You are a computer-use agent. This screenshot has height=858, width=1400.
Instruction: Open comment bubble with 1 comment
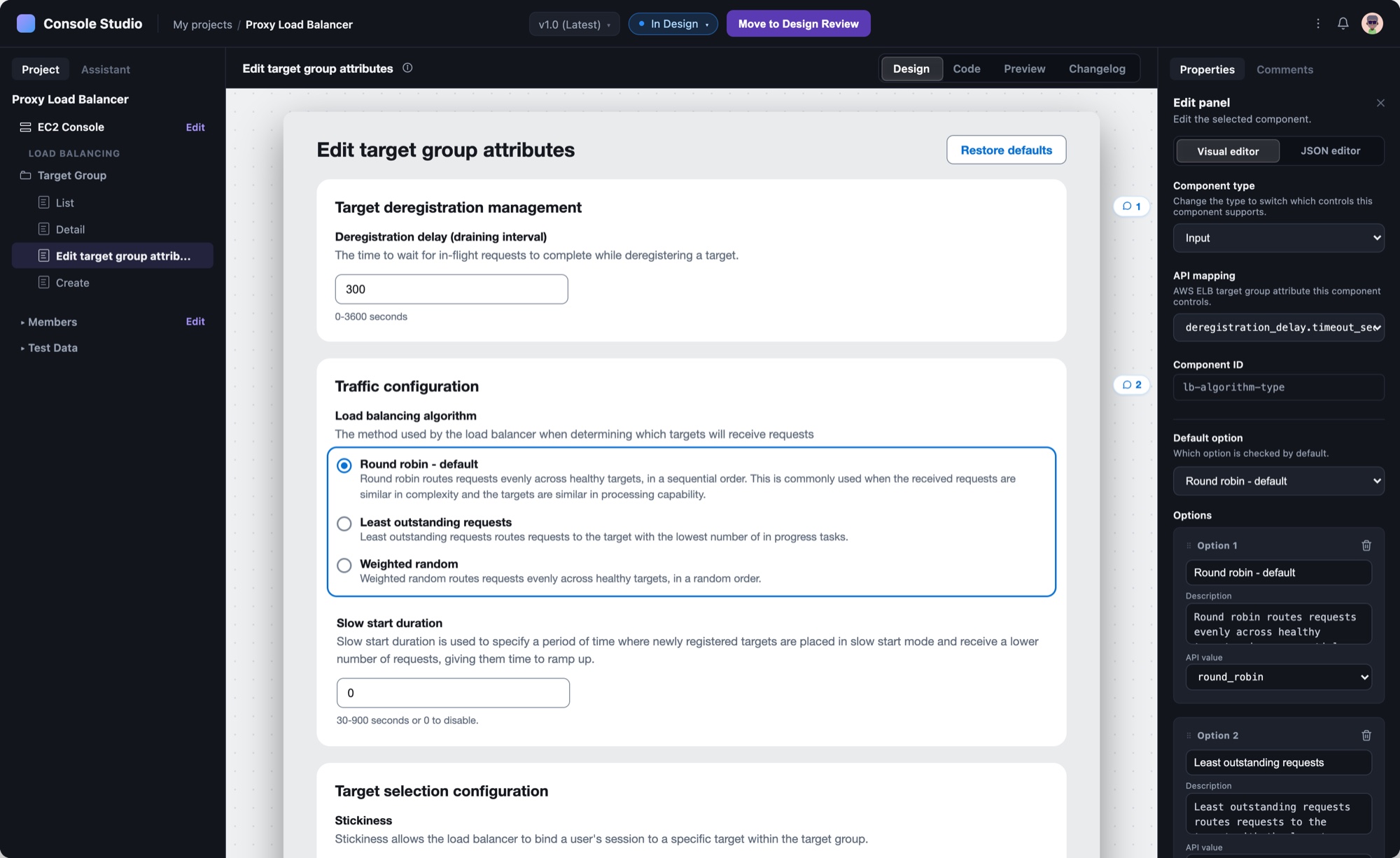(1131, 206)
